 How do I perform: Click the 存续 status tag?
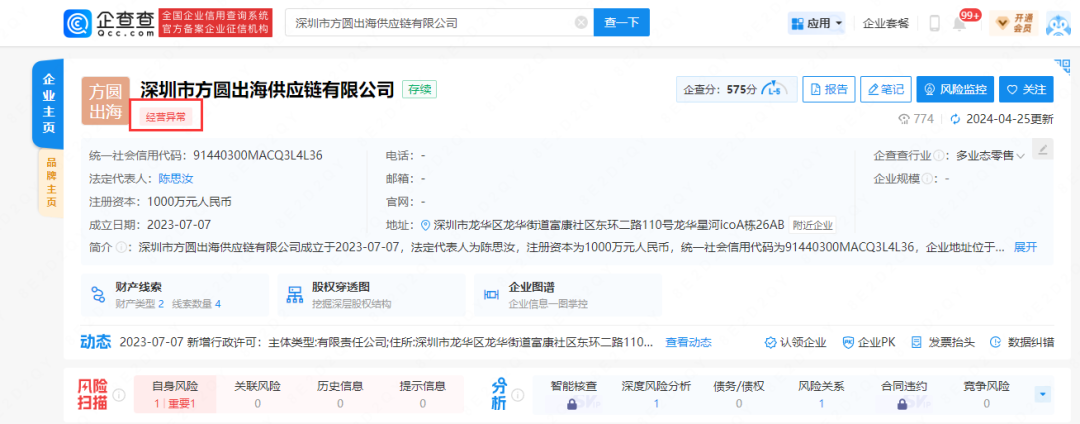tap(419, 89)
